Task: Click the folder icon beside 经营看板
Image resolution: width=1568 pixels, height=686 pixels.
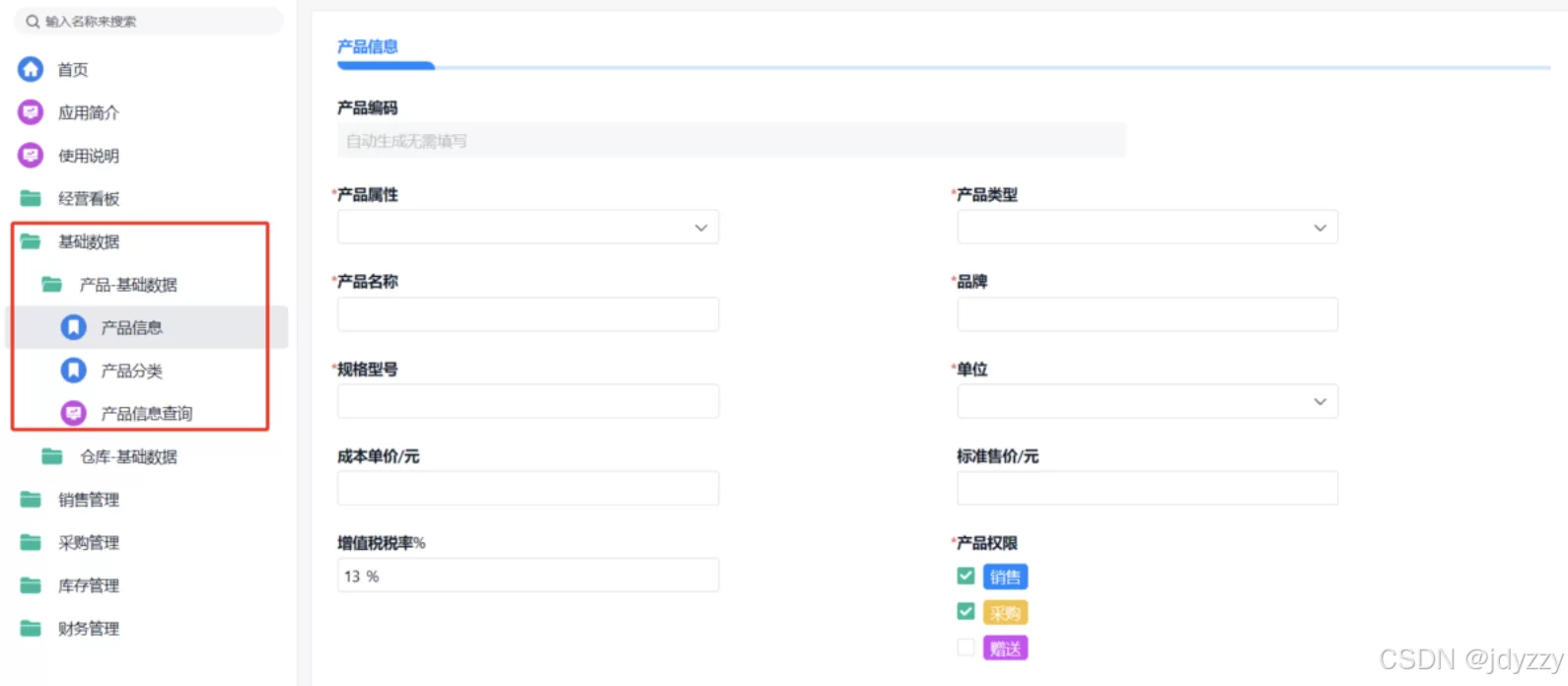Action: click(x=31, y=199)
